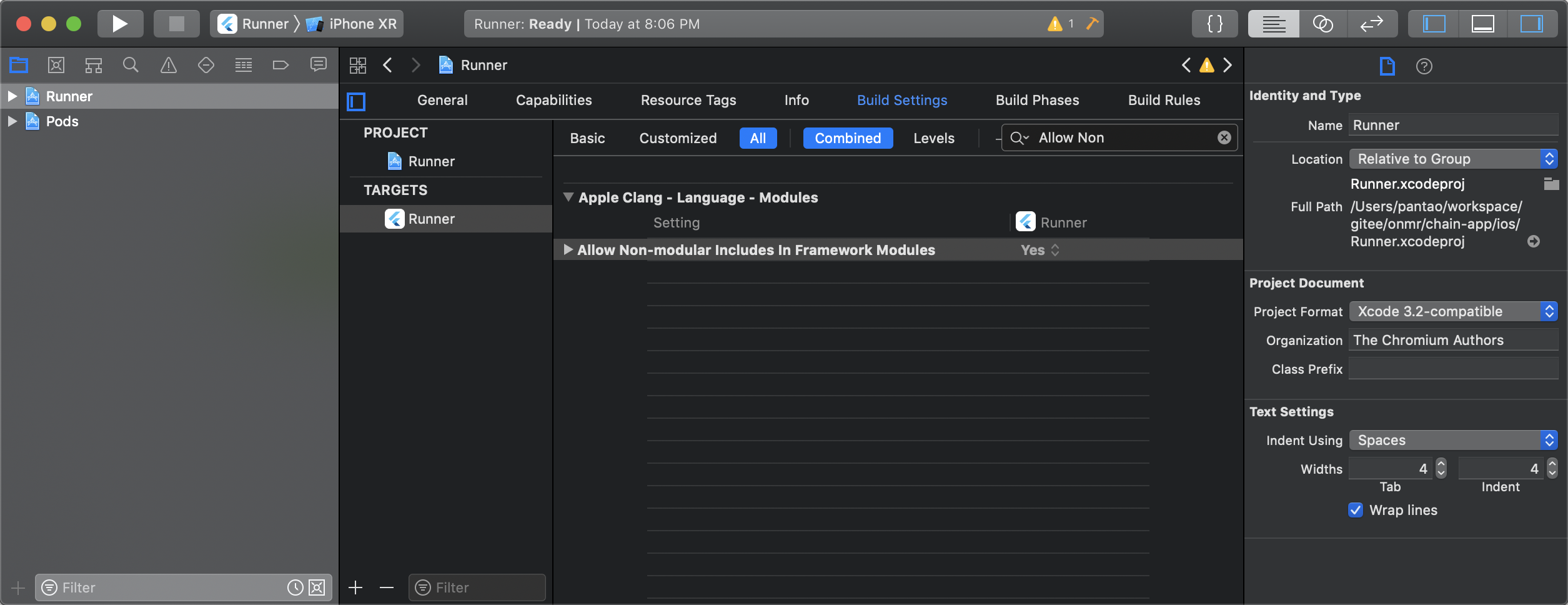Click the Run (play) button
The height and width of the screenshot is (605, 1568).
tap(119, 24)
